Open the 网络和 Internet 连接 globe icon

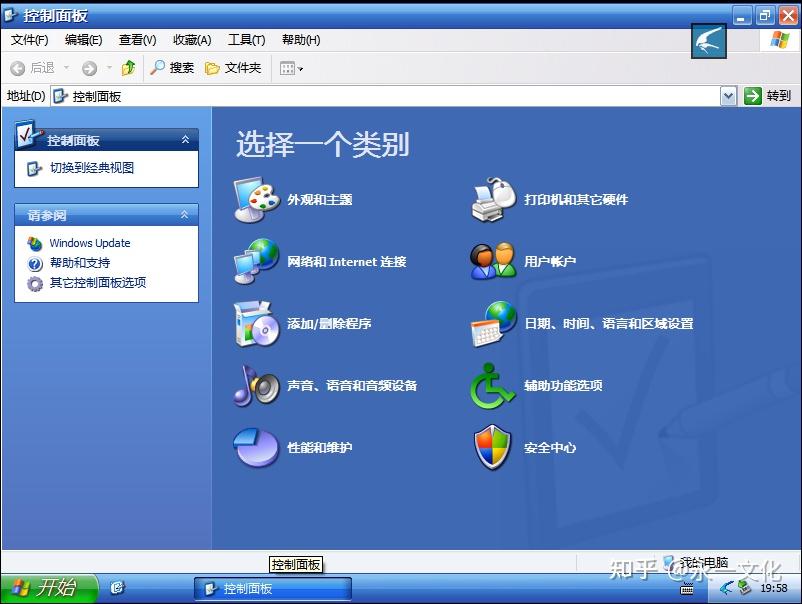(x=256, y=261)
